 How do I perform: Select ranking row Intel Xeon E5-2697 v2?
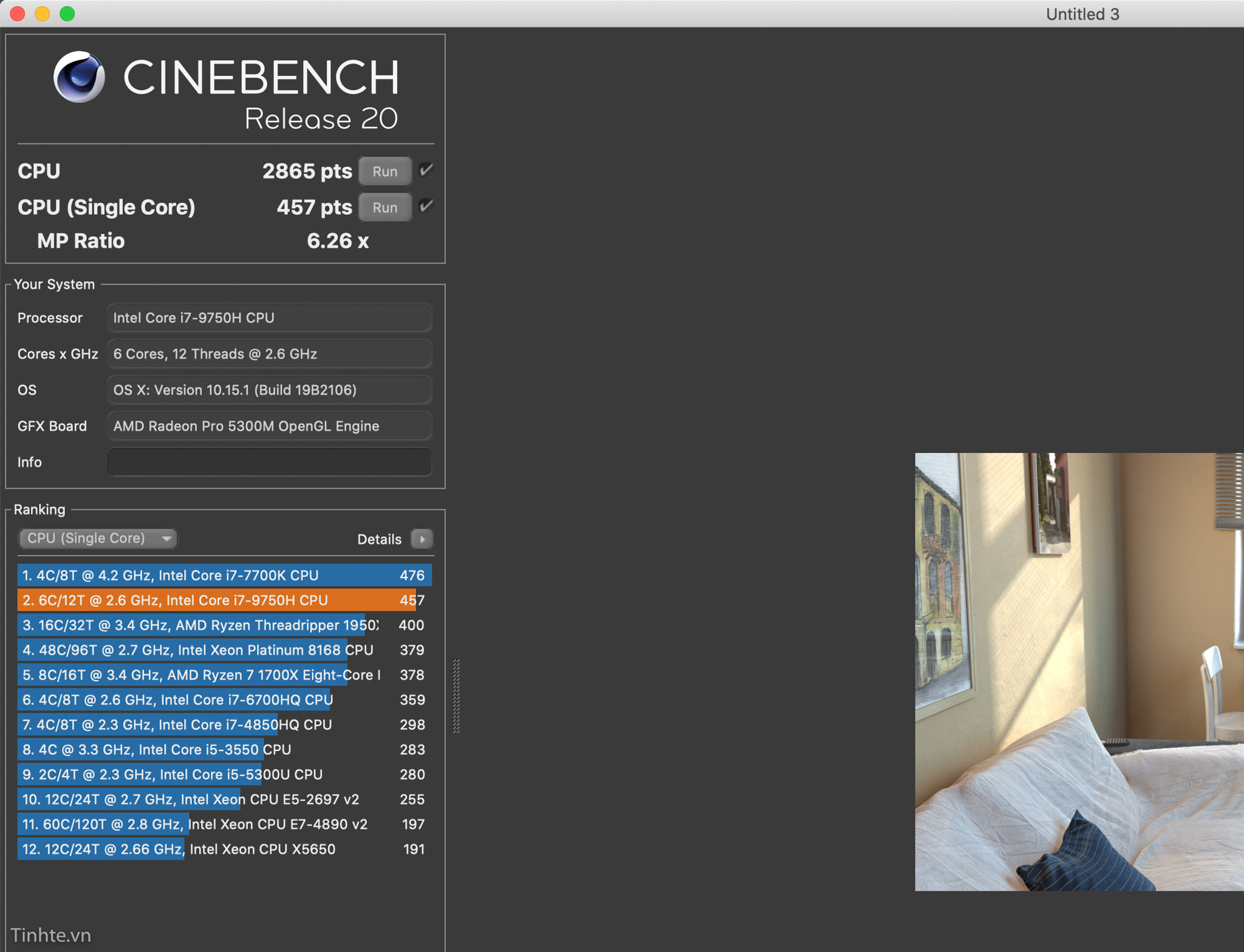[225, 799]
